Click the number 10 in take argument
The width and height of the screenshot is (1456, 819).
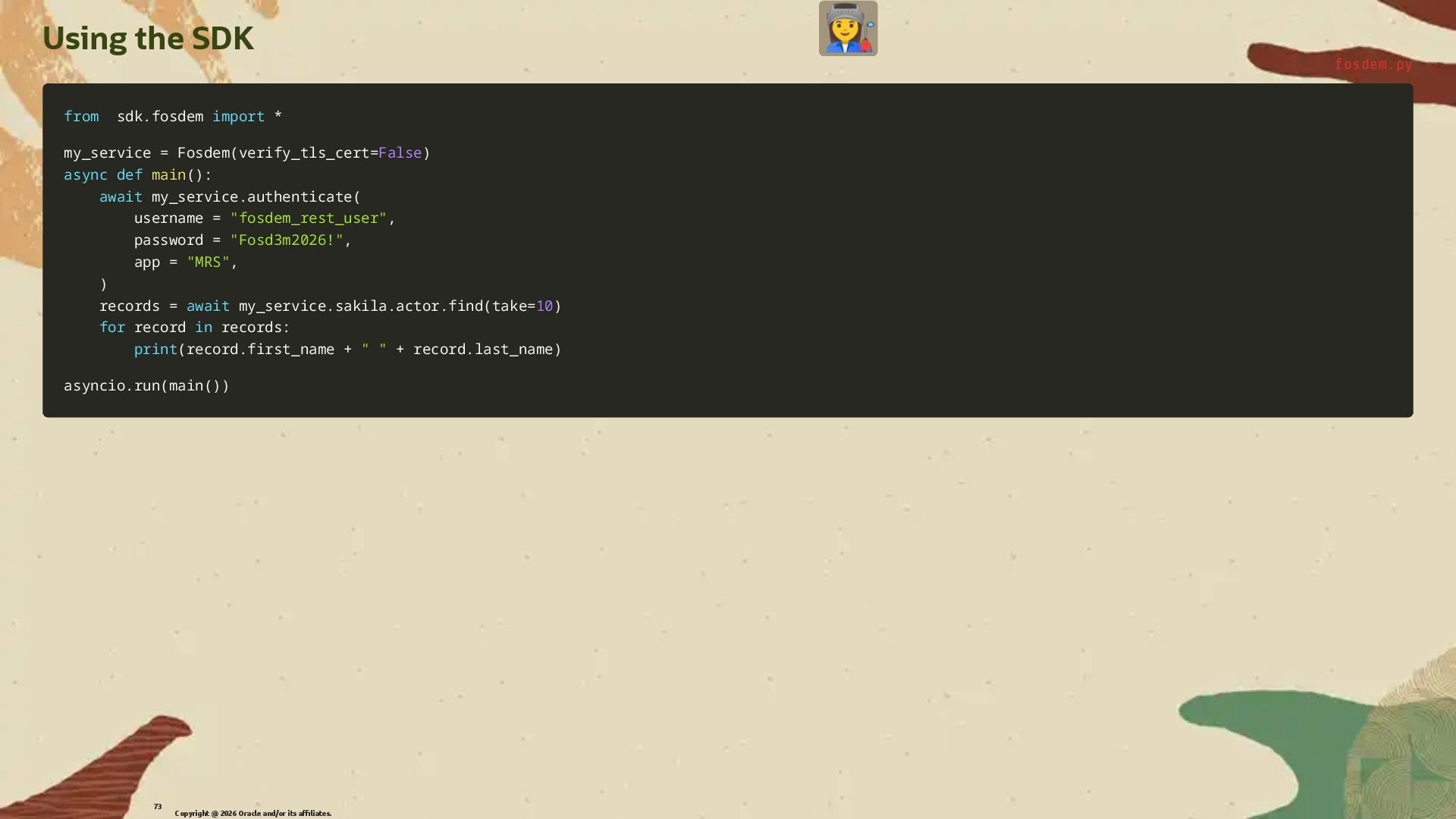[544, 306]
